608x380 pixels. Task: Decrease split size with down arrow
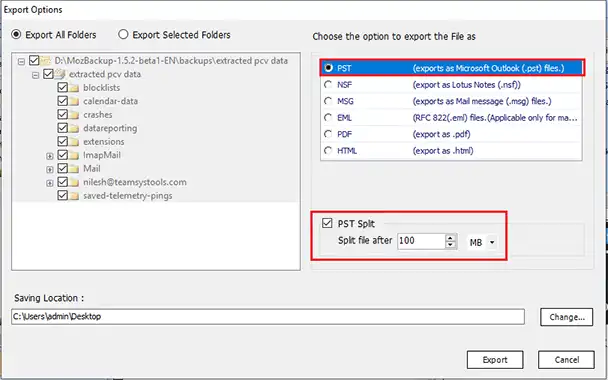pos(450,245)
